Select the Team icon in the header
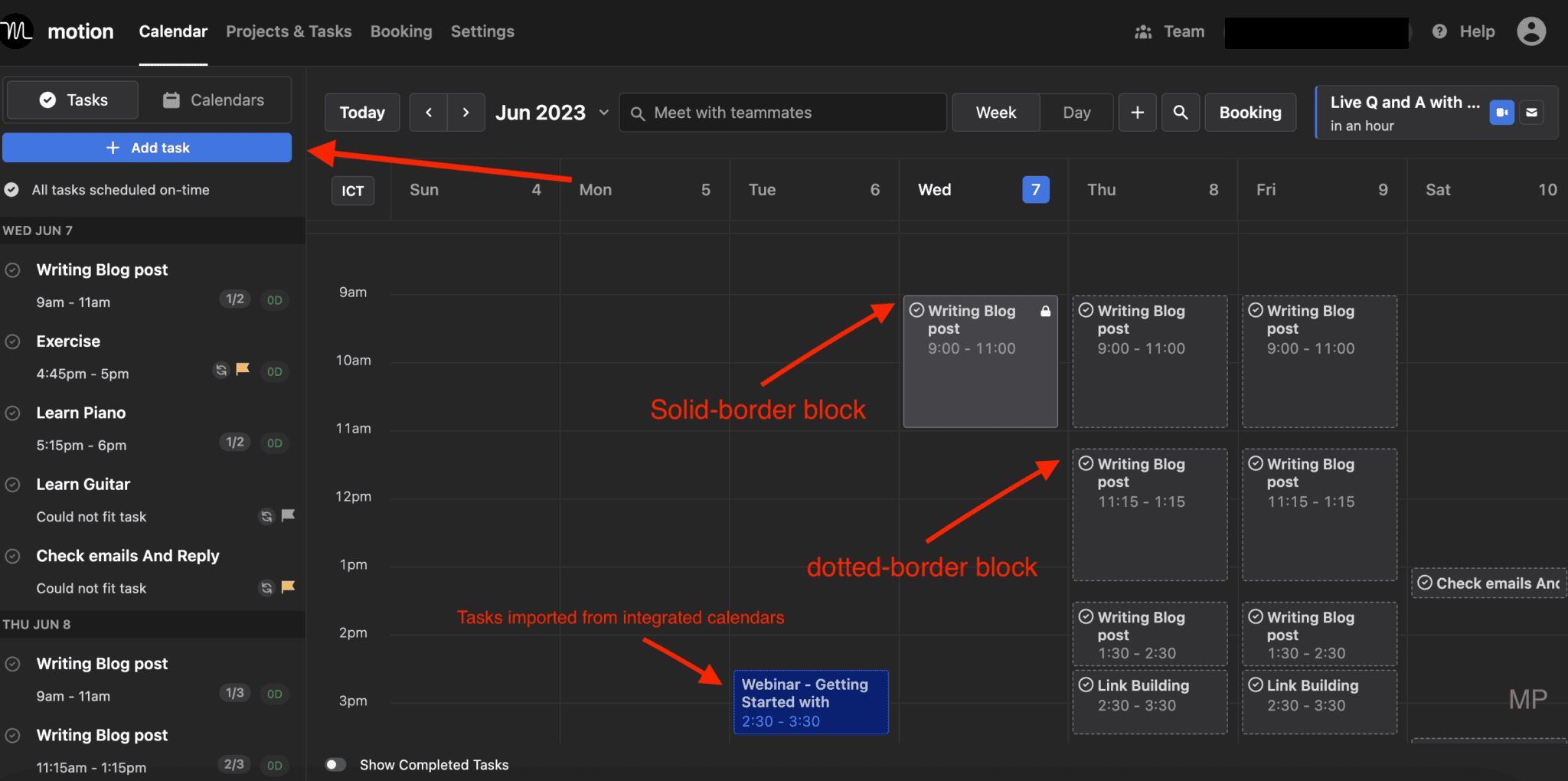The width and height of the screenshot is (1568, 781). click(x=1143, y=31)
